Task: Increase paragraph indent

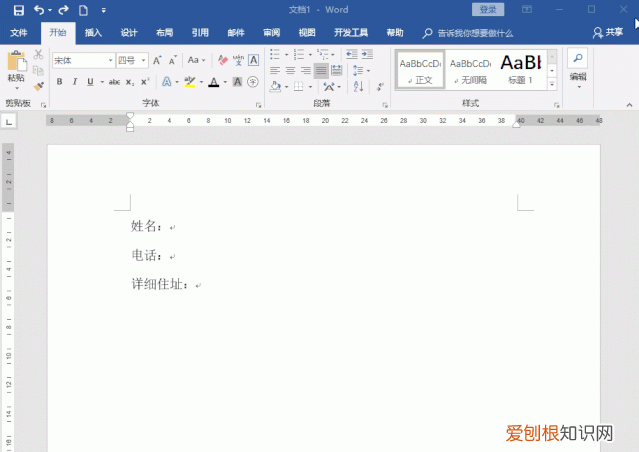Action: [x=367, y=54]
